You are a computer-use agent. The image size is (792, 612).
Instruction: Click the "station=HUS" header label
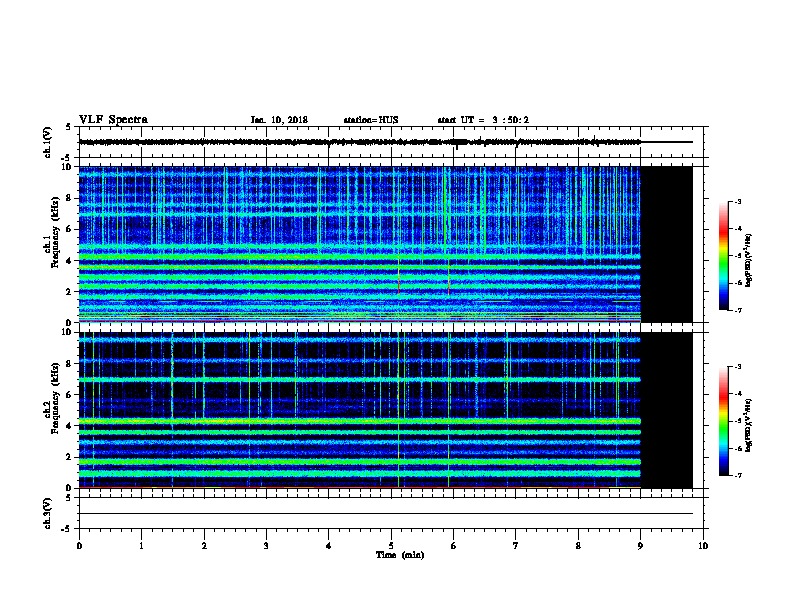[x=371, y=120]
